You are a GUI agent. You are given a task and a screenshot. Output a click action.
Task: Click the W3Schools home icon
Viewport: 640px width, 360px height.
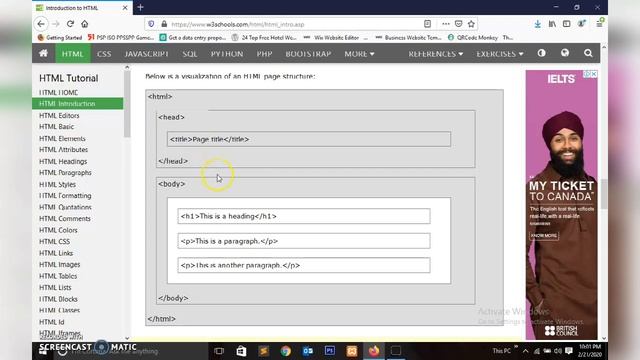tap(43, 53)
